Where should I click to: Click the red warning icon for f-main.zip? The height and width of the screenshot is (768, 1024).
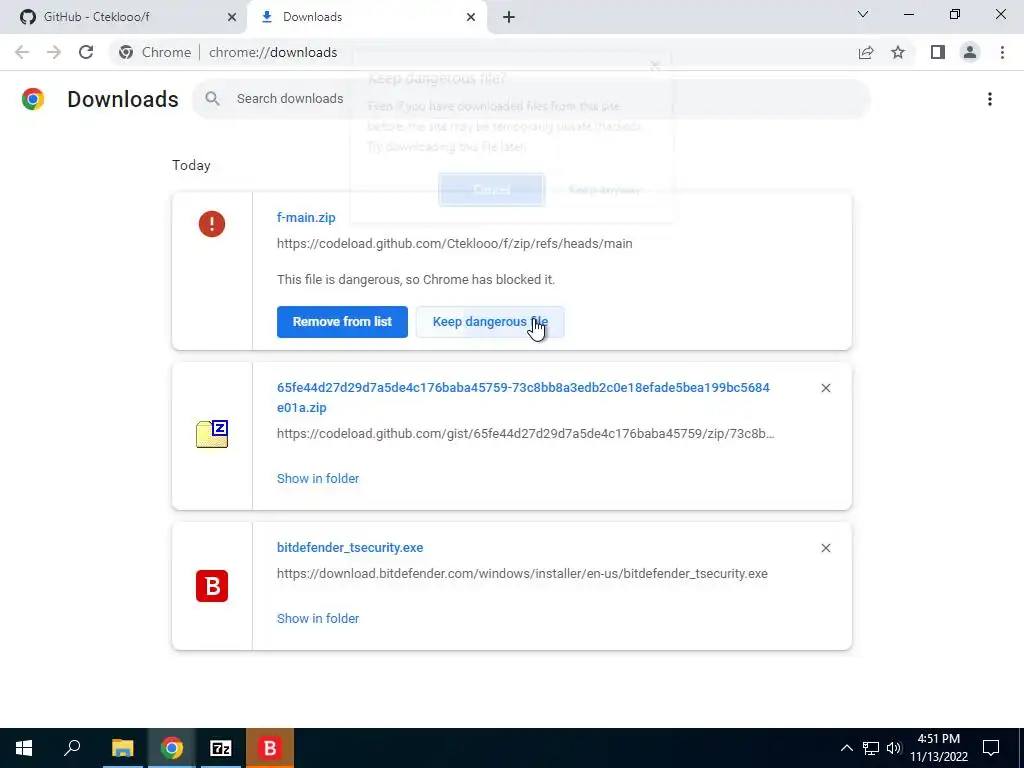point(212,224)
